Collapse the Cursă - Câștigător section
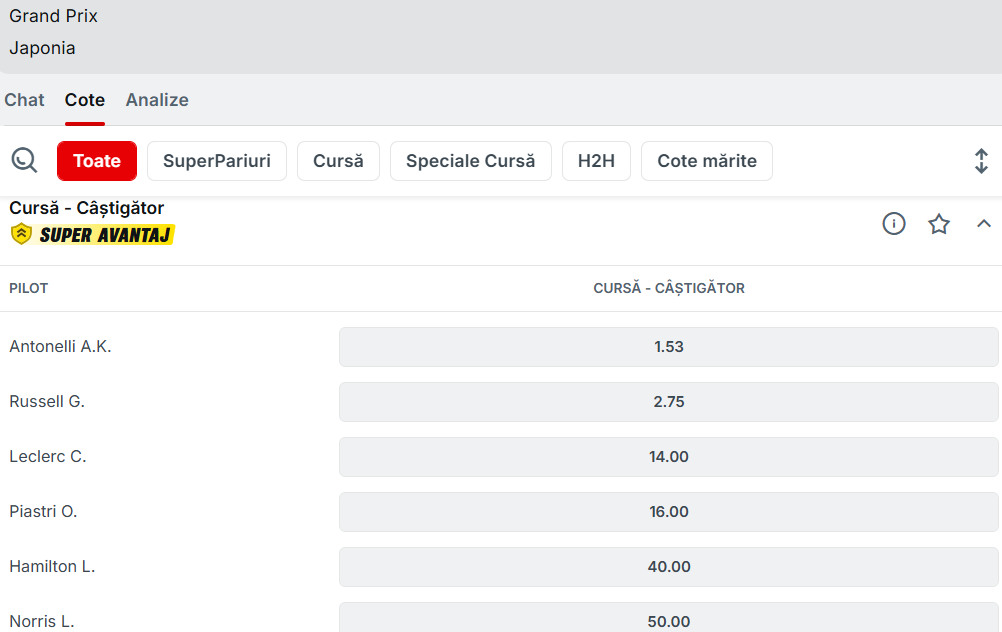Screen dimensions: 1002x632 pyautogui.click(x=983, y=224)
